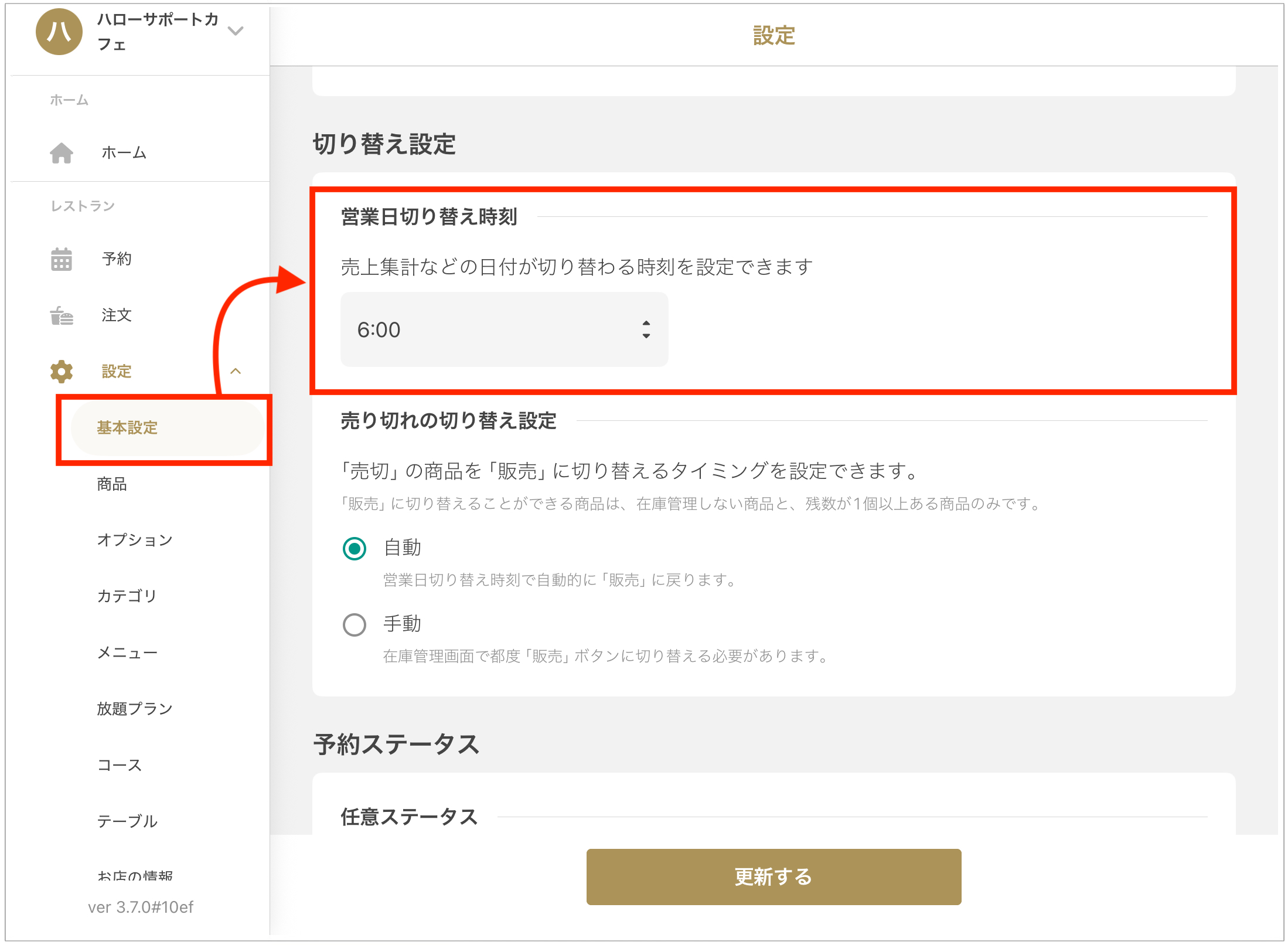Image resolution: width=1288 pixels, height=945 pixels.
Task: Select the 自動 radio button
Action: [355, 549]
